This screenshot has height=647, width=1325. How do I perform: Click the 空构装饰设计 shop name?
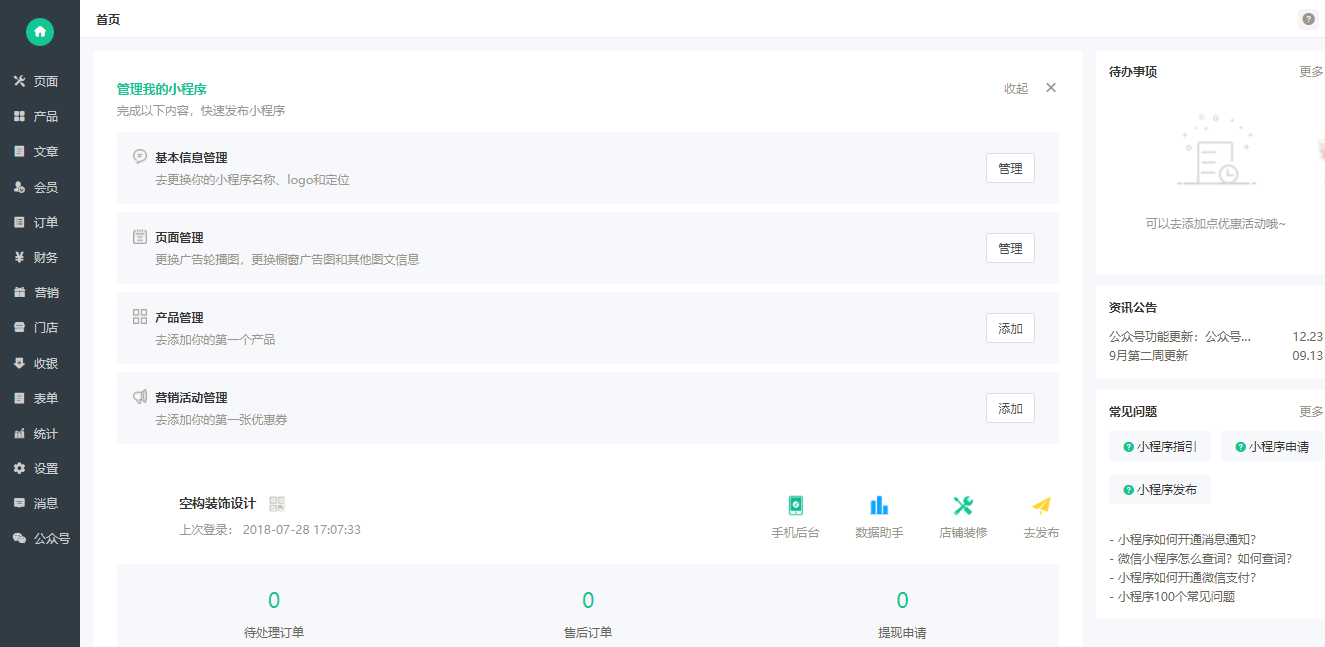coord(217,503)
